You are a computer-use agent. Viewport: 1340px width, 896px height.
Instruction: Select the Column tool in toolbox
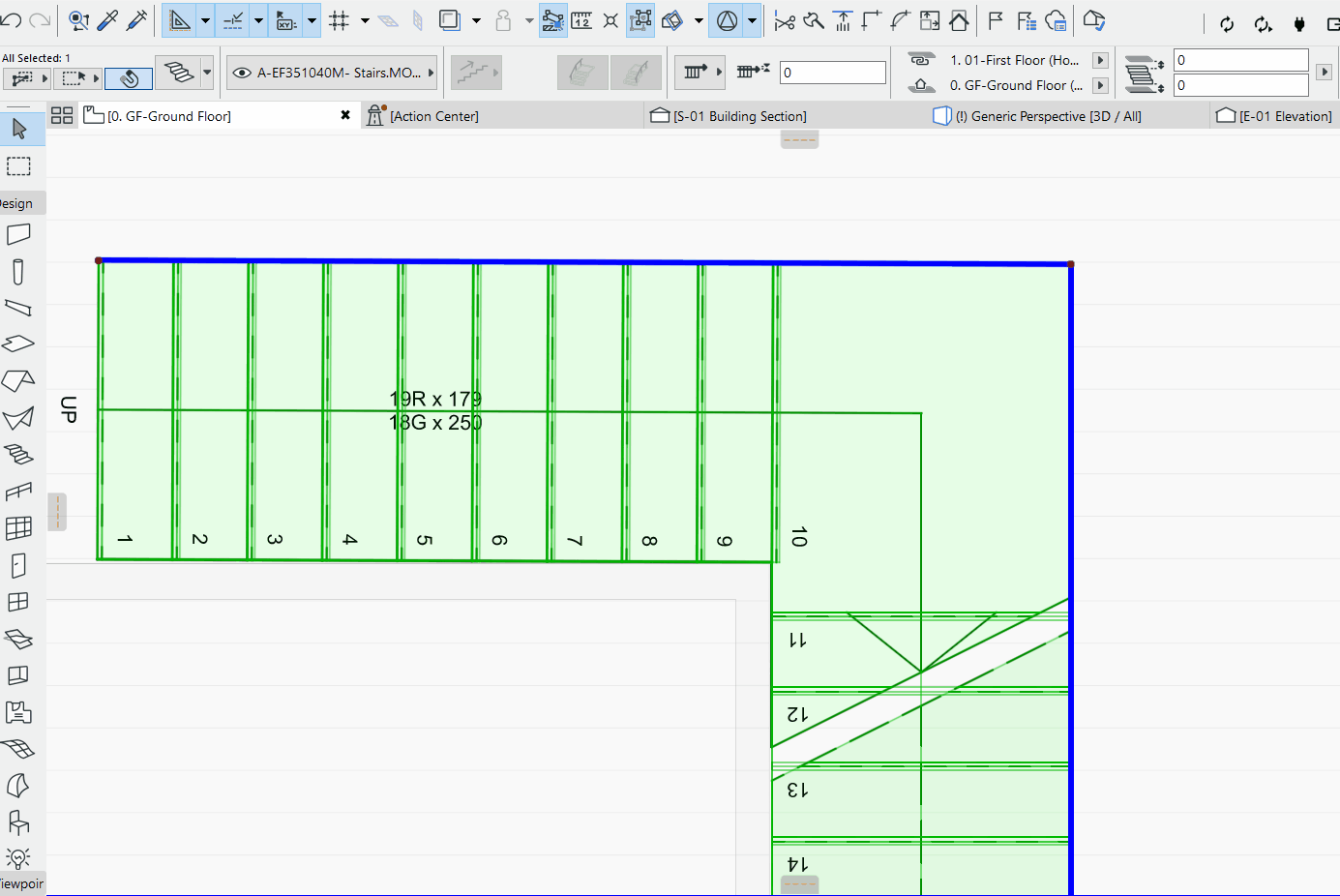[x=18, y=272]
